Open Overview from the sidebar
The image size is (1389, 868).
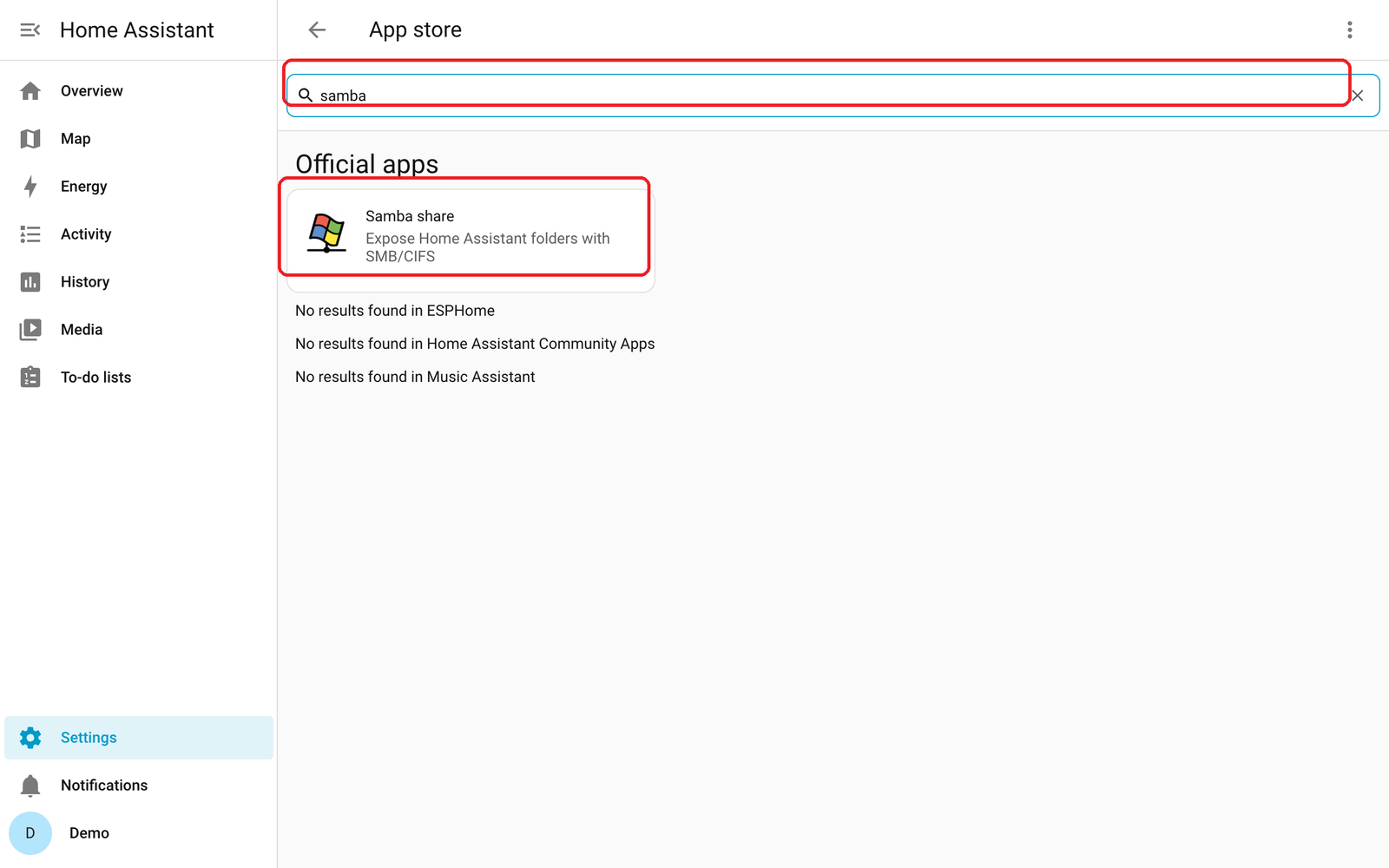[x=139, y=91]
